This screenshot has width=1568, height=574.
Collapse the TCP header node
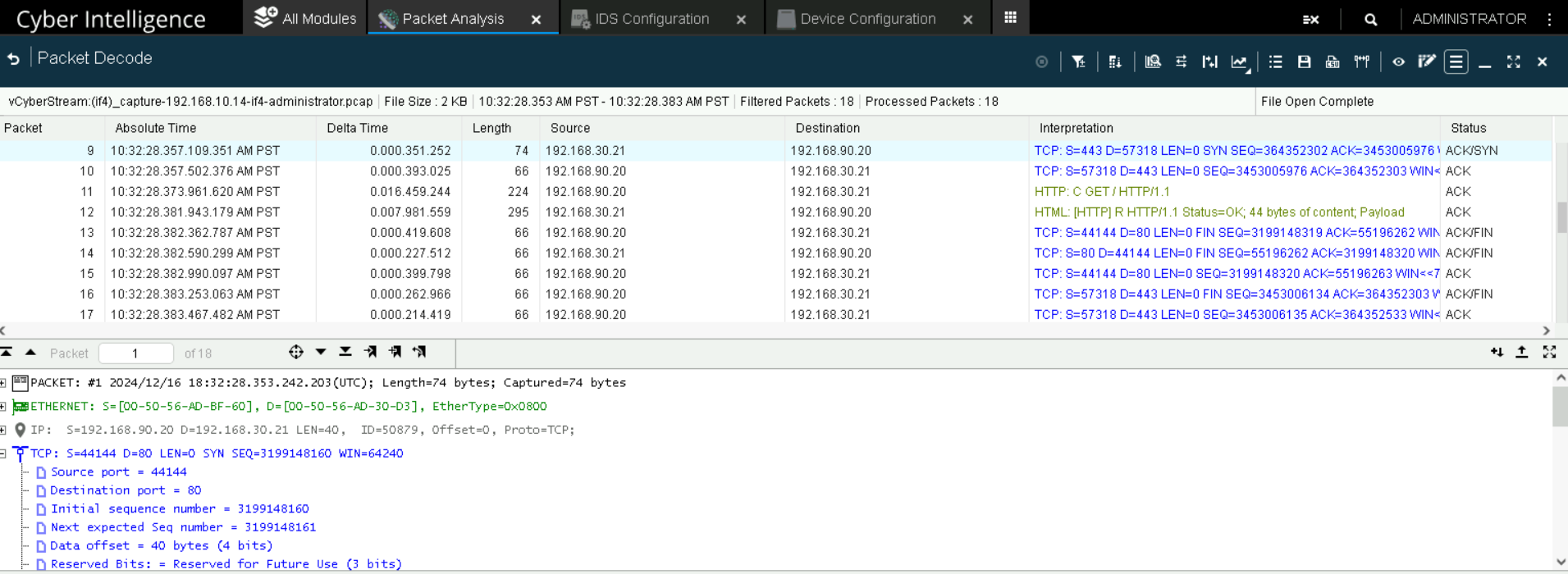pyautogui.click(x=4, y=453)
